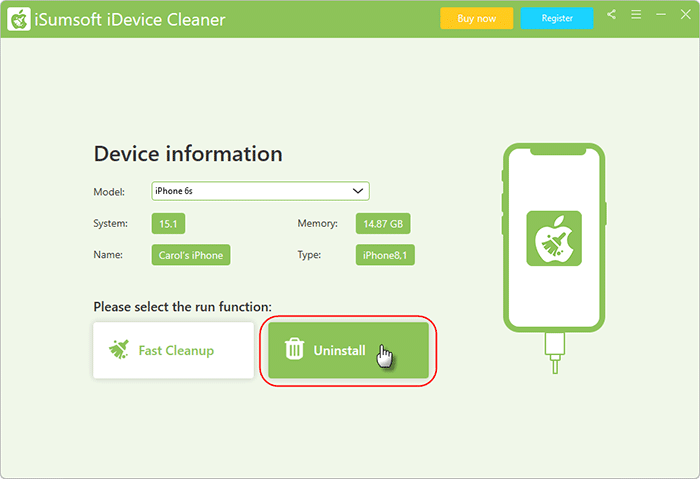Click the iSumsoft app logo icon
700x479 pixels.
(19, 19)
